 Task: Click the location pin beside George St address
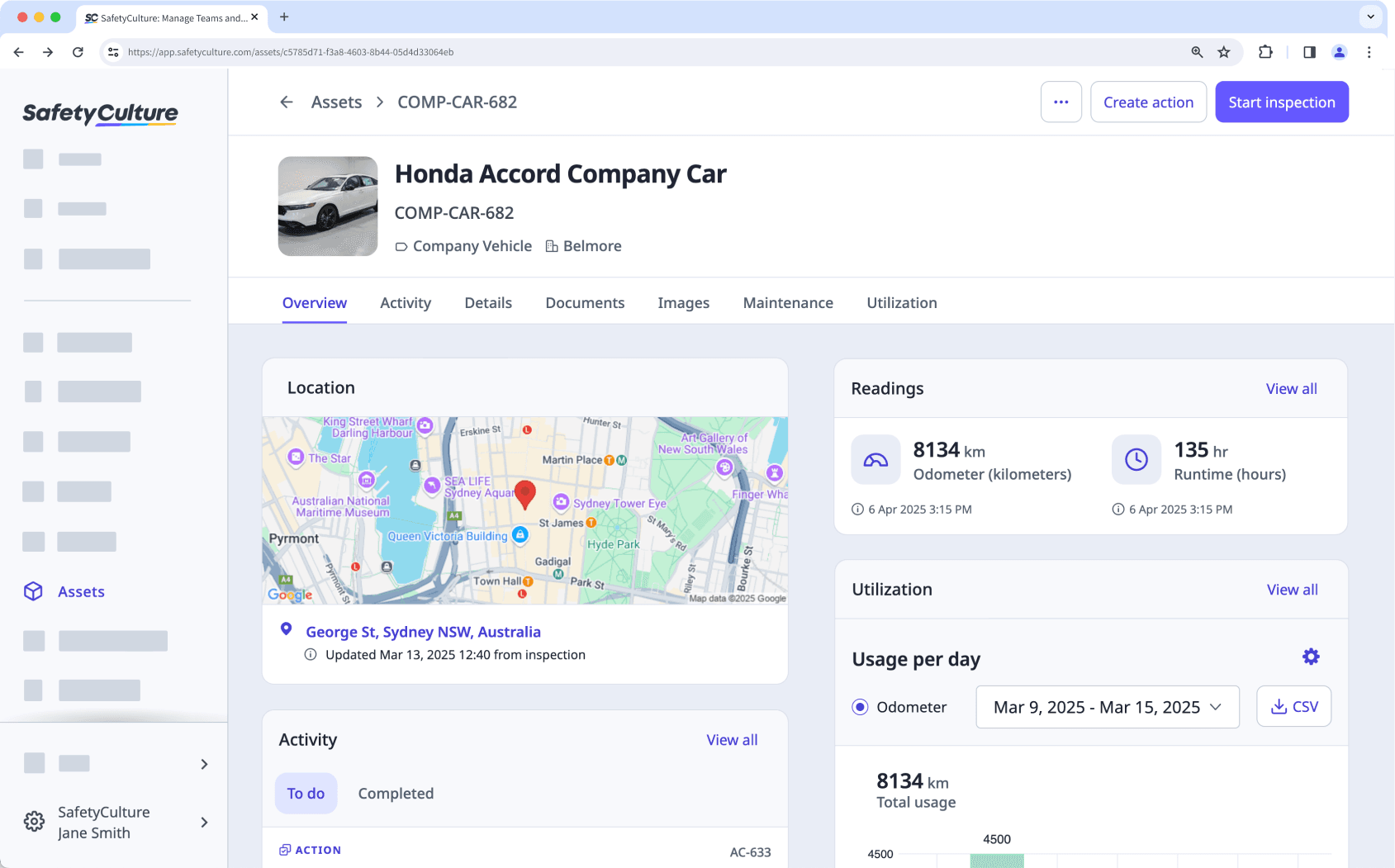point(286,628)
